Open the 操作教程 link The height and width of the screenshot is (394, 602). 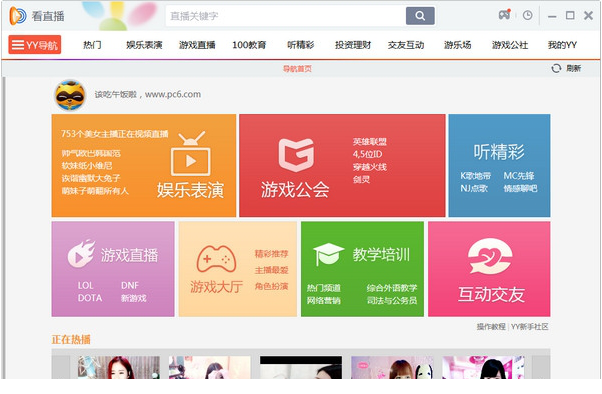491,327
